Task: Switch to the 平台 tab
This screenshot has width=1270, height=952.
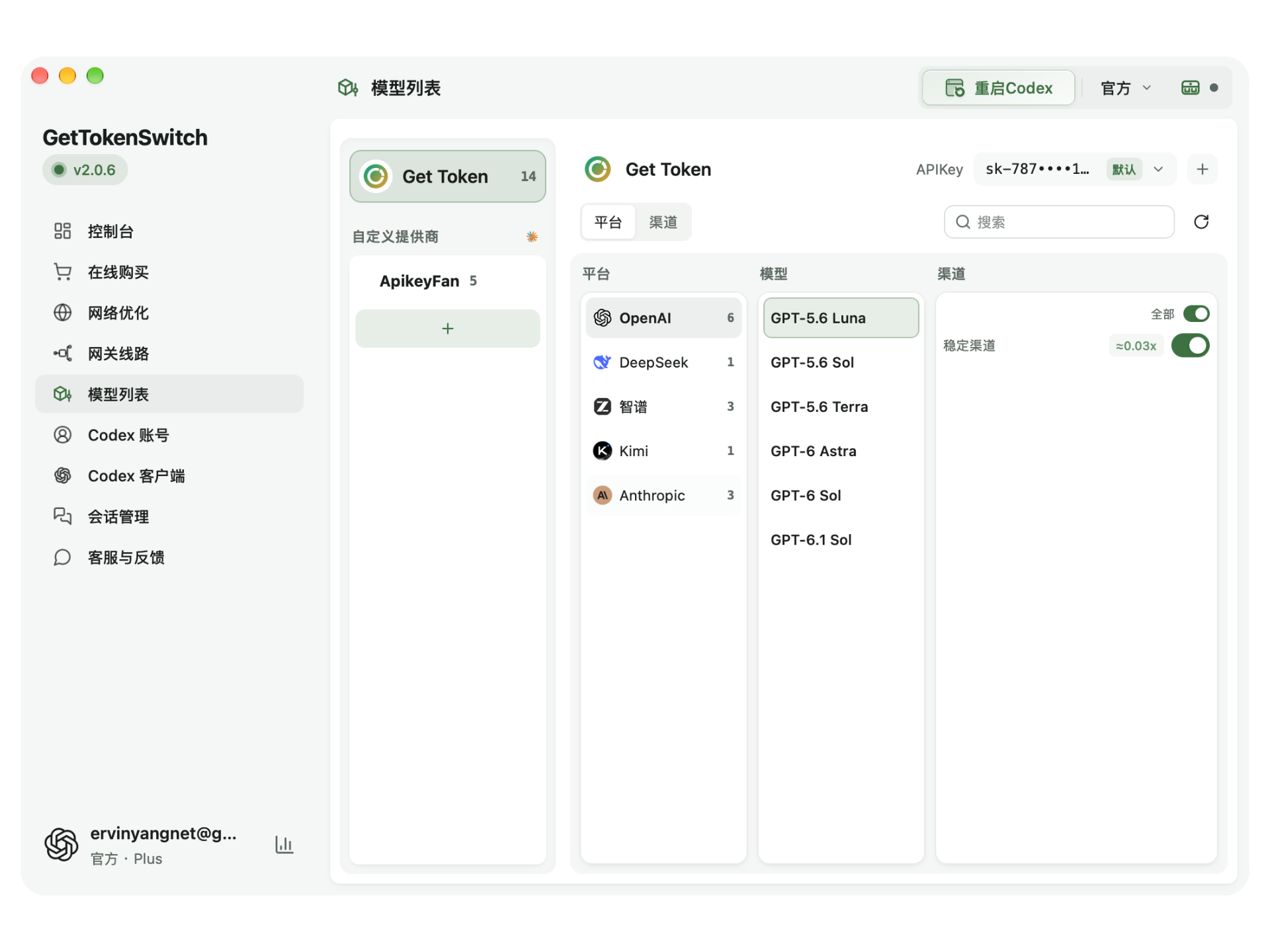Action: coord(609,222)
